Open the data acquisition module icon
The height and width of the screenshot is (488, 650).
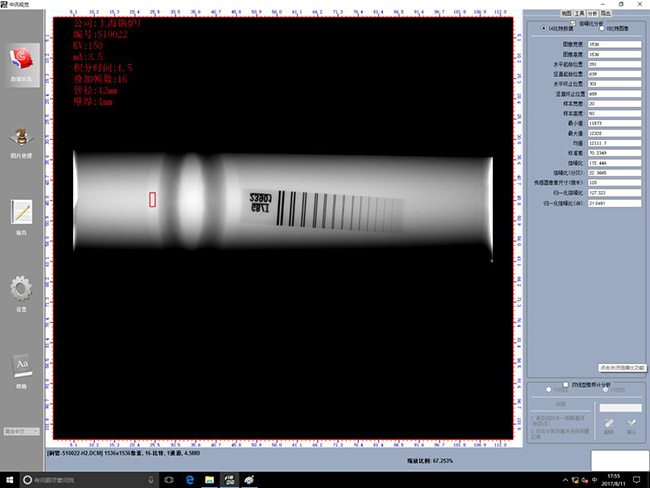(22, 60)
